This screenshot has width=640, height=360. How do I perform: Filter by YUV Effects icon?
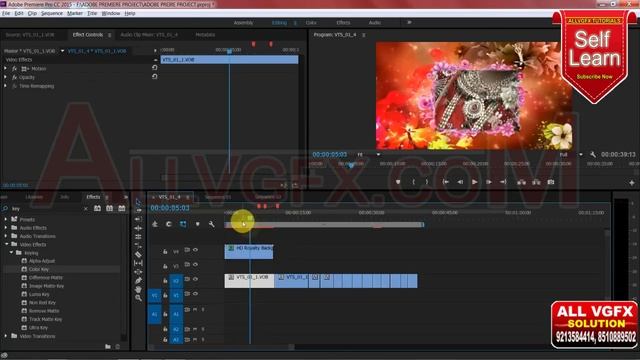122,208
